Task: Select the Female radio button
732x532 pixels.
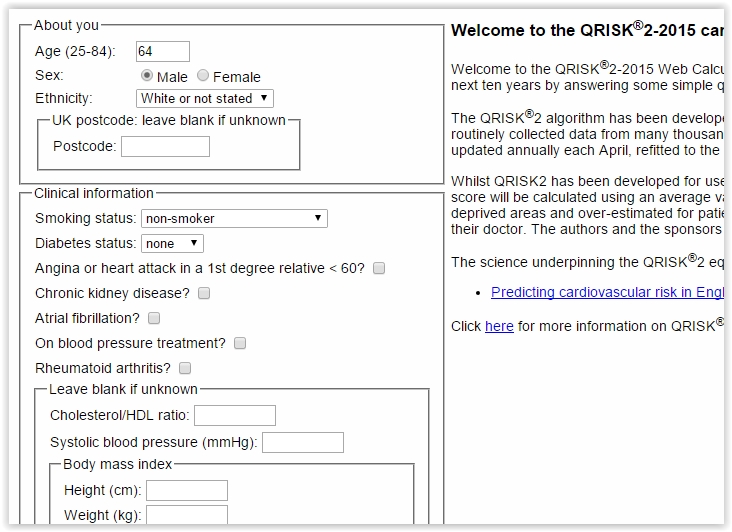Action: coord(203,75)
